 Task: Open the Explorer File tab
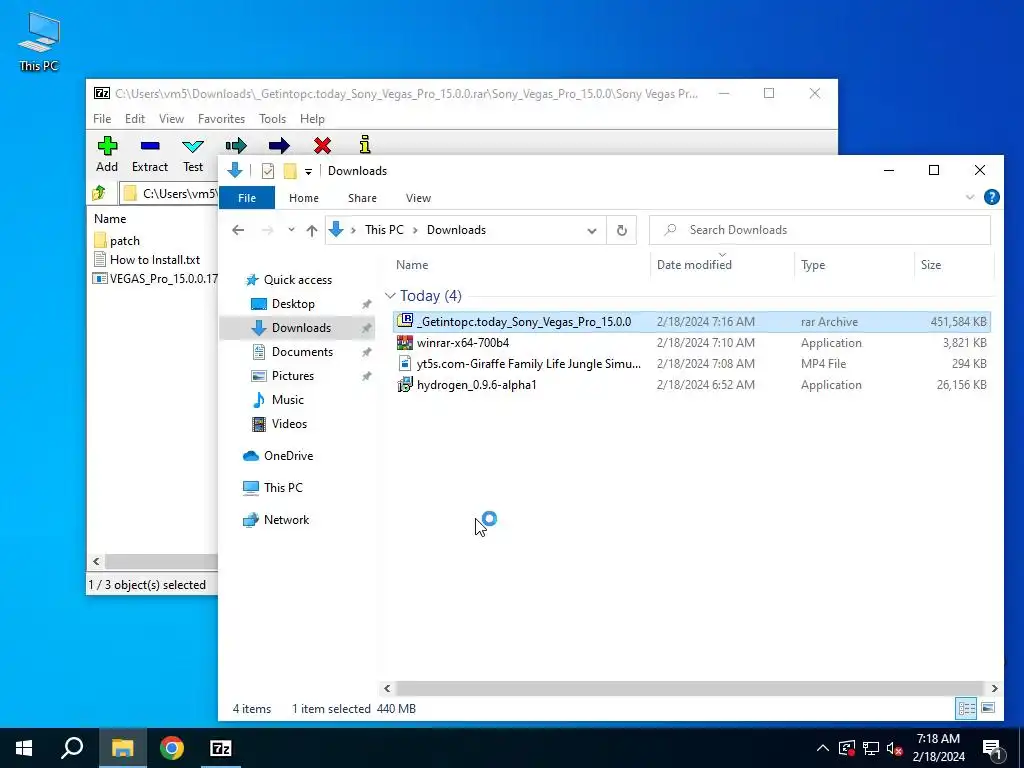[247, 198]
